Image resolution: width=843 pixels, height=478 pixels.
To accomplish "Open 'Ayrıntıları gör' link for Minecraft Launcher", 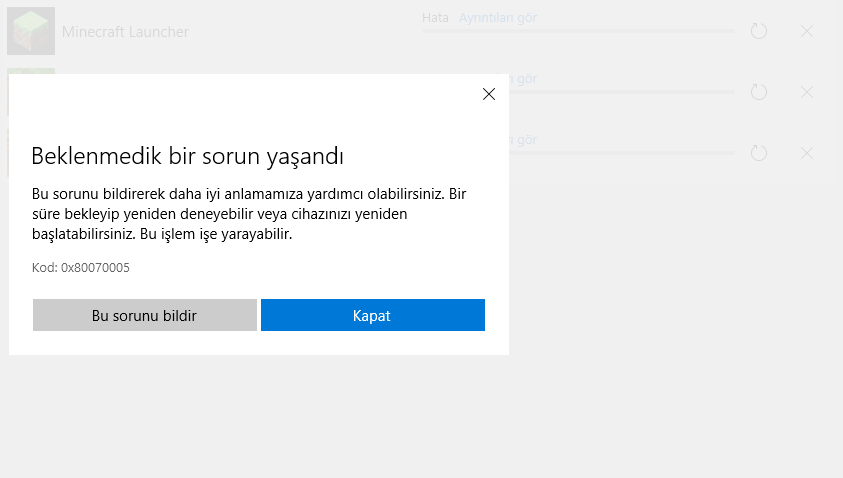I will [x=498, y=18].
